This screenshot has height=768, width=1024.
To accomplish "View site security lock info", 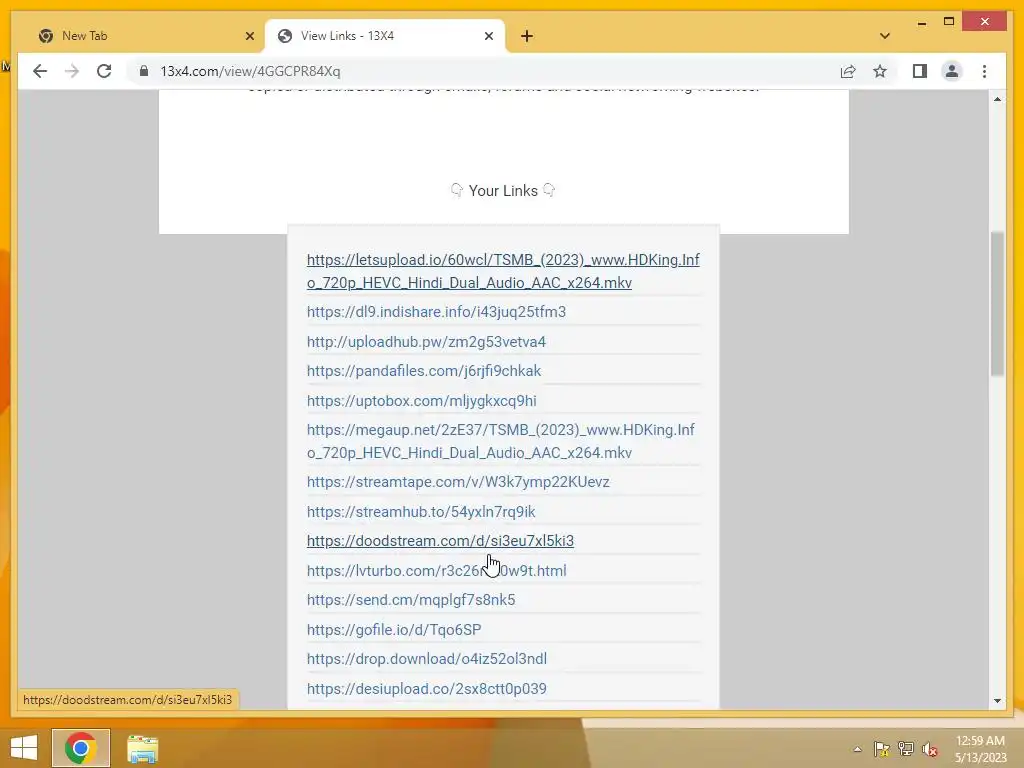I will pos(144,71).
